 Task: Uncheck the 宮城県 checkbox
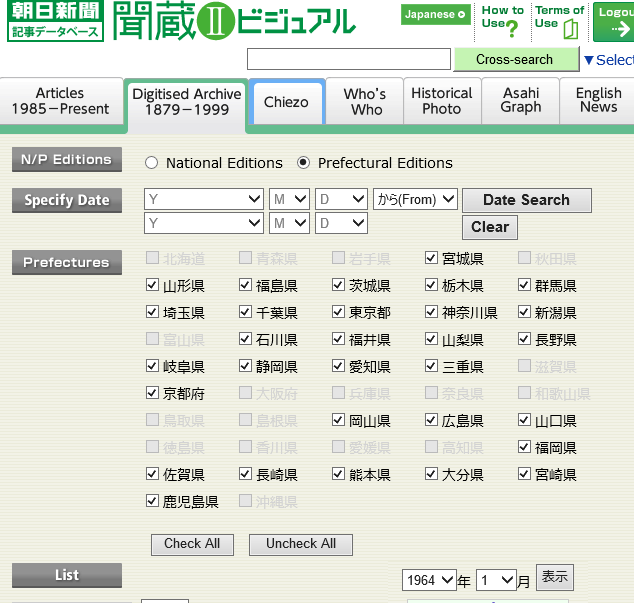tap(431, 258)
